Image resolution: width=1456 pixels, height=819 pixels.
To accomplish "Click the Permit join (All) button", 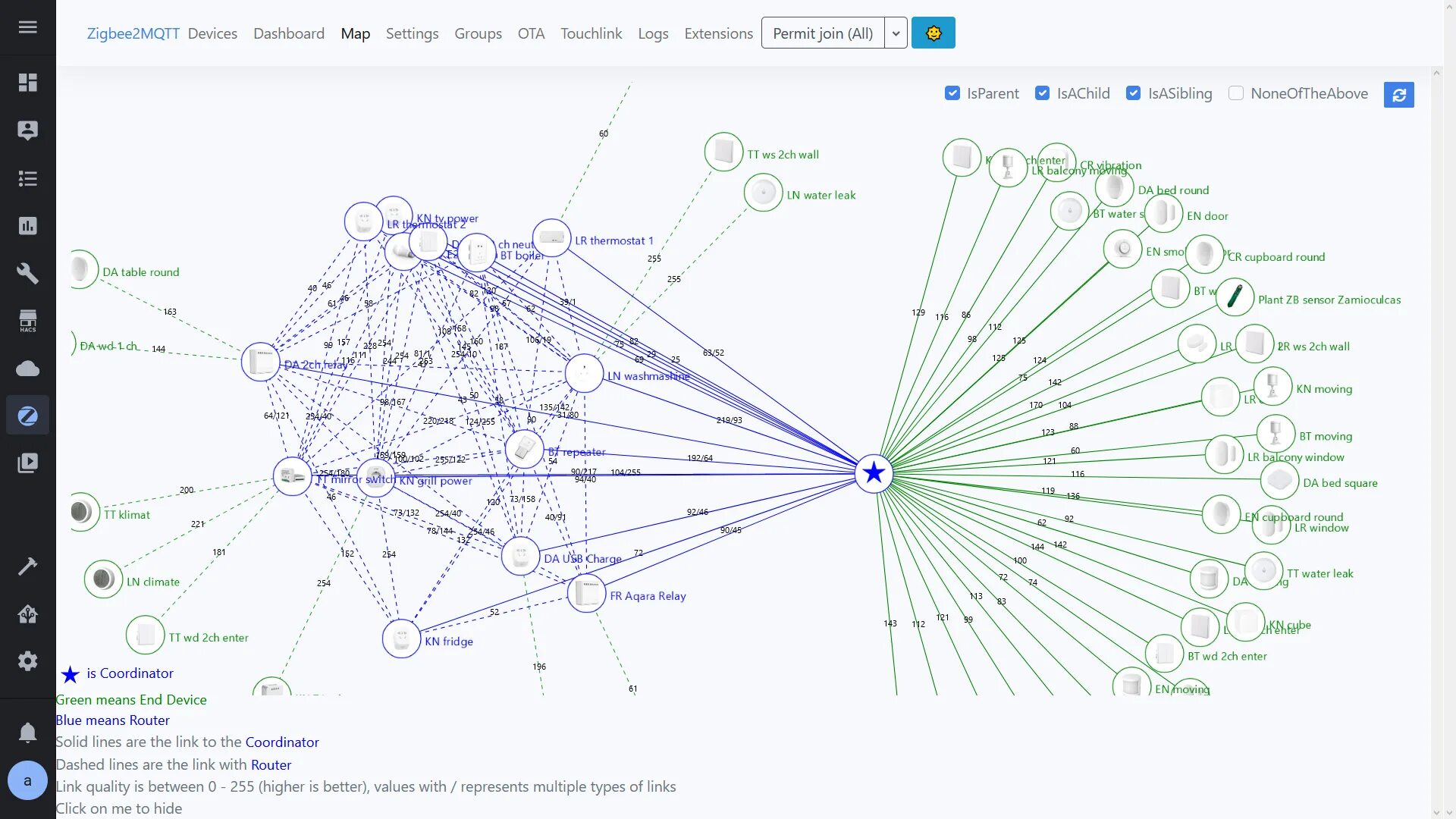I will (x=823, y=33).
